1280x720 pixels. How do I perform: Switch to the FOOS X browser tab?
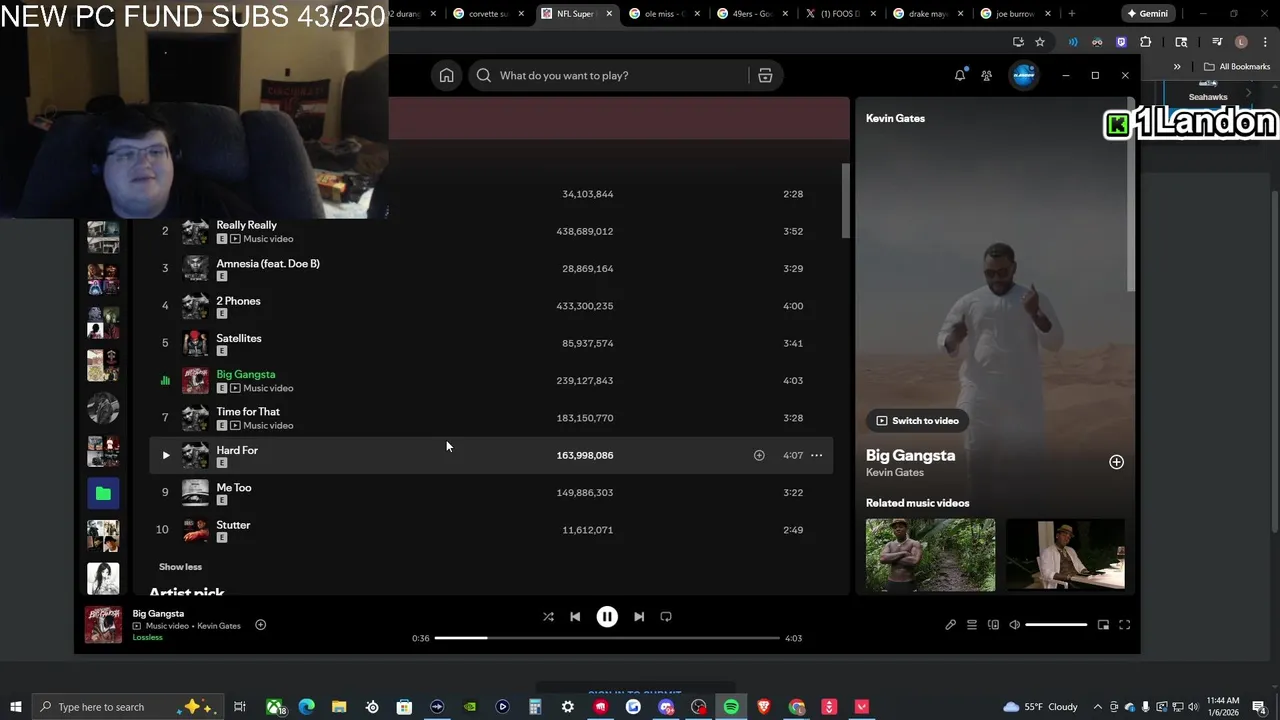click(x=838, y=14)
